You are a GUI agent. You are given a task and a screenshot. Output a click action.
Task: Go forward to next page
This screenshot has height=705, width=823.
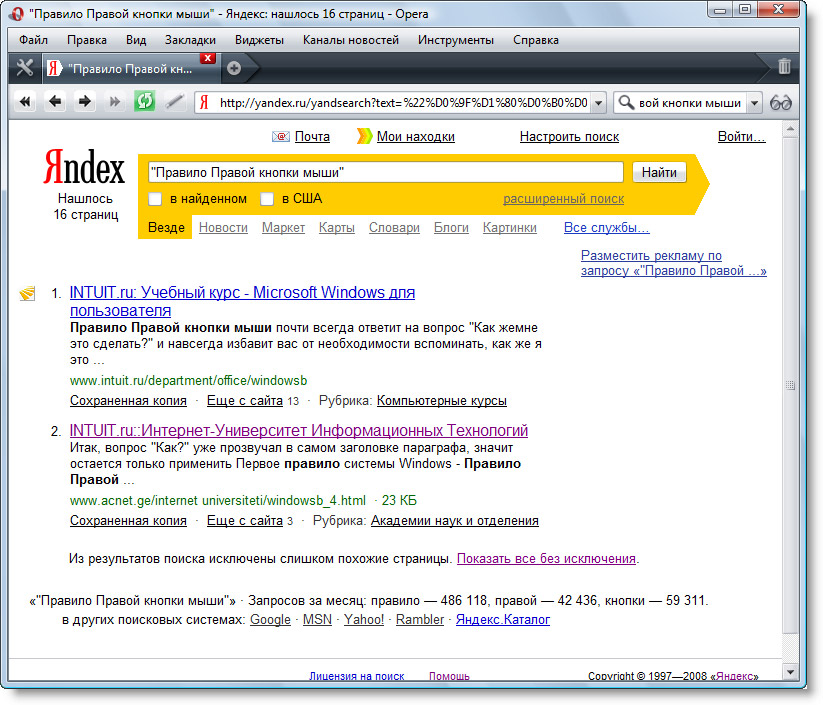[85, 102]
